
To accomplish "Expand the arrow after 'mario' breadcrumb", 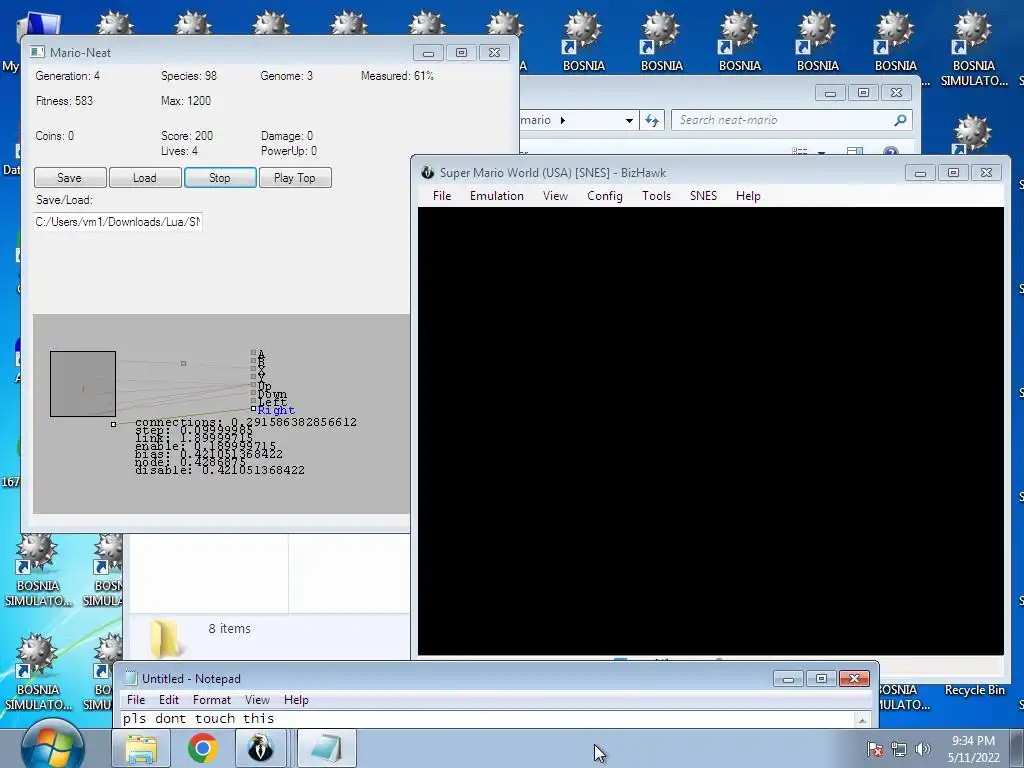I will pos(562,120).
